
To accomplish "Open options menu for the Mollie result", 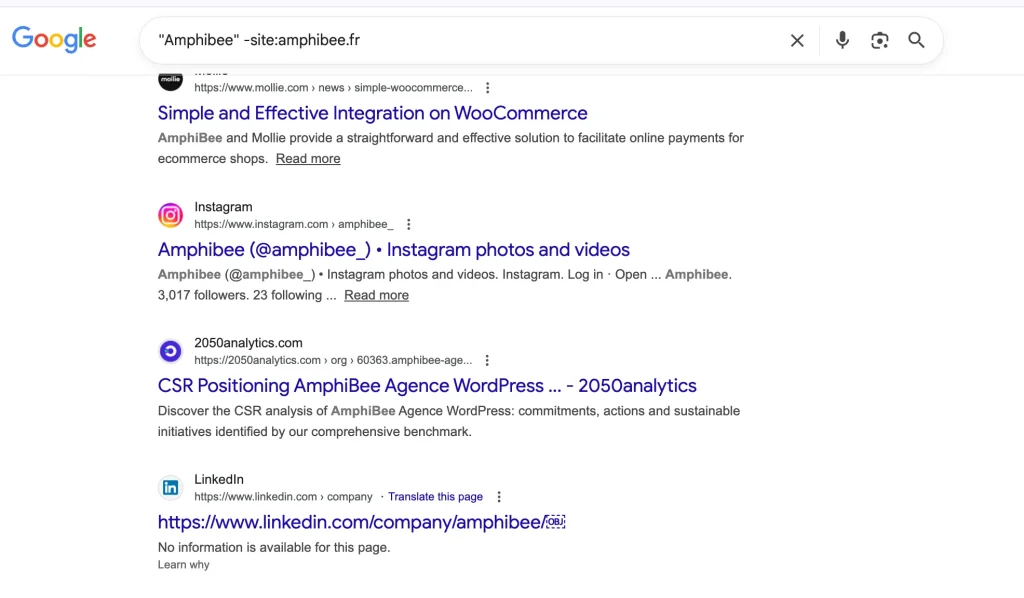I will pyautogui.click(x=487, y=87).
